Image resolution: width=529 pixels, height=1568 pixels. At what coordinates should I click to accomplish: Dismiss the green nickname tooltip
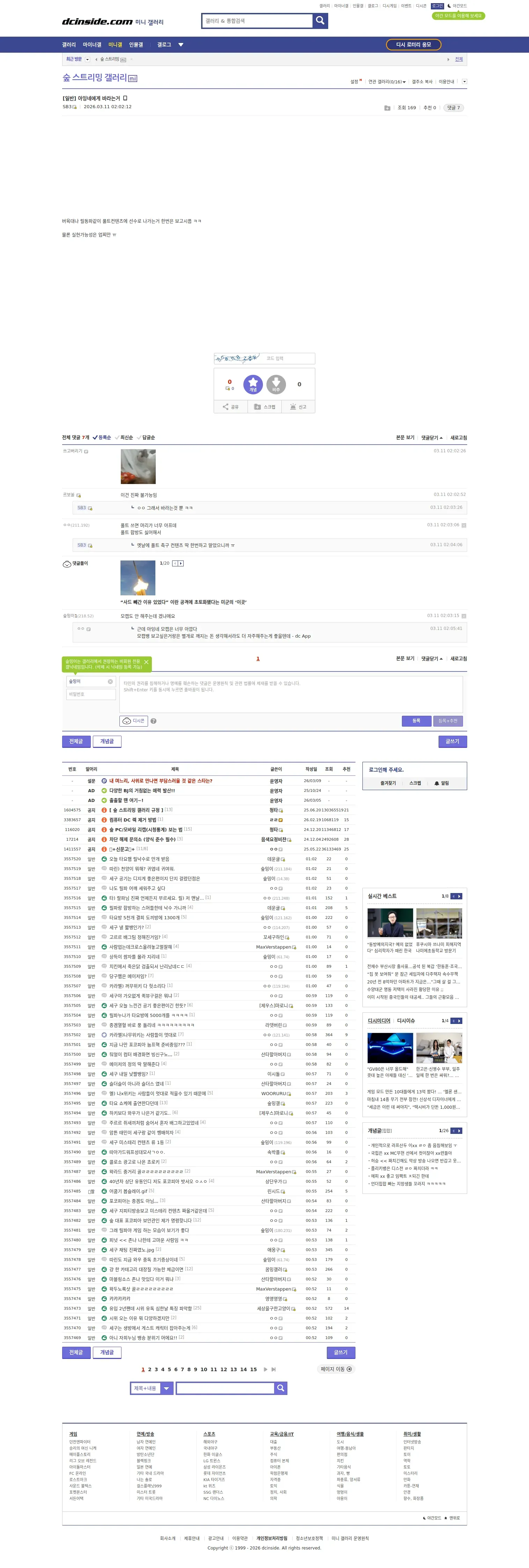coord(146,662)
